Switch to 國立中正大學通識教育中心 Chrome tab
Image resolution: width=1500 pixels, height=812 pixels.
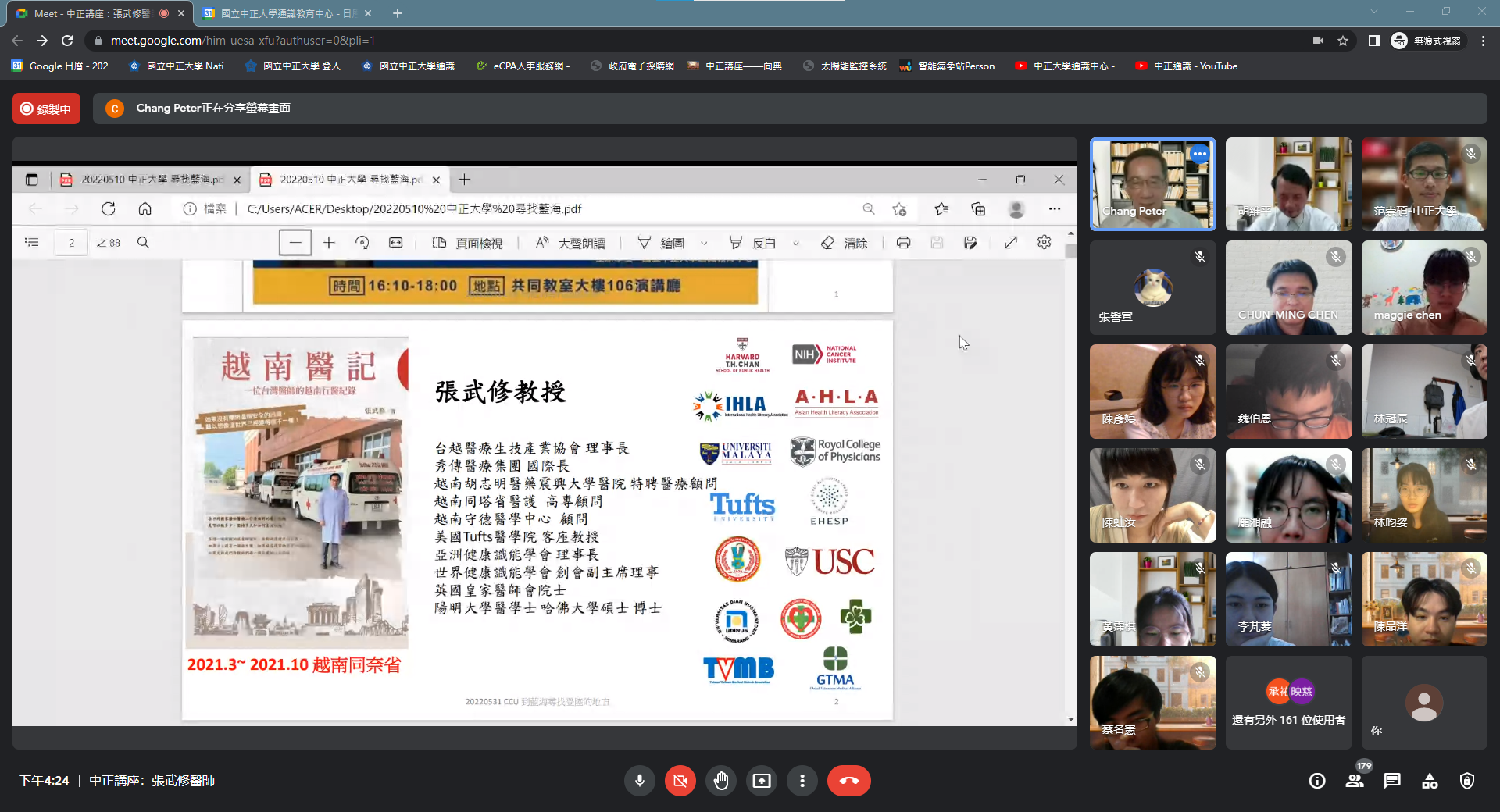[x=287, y=13]
